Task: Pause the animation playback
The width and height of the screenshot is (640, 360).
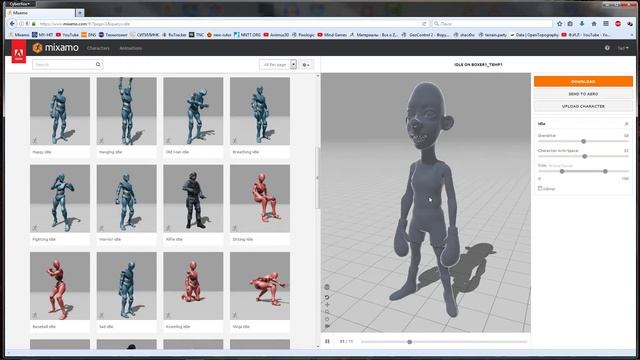Action: point(327,341)
